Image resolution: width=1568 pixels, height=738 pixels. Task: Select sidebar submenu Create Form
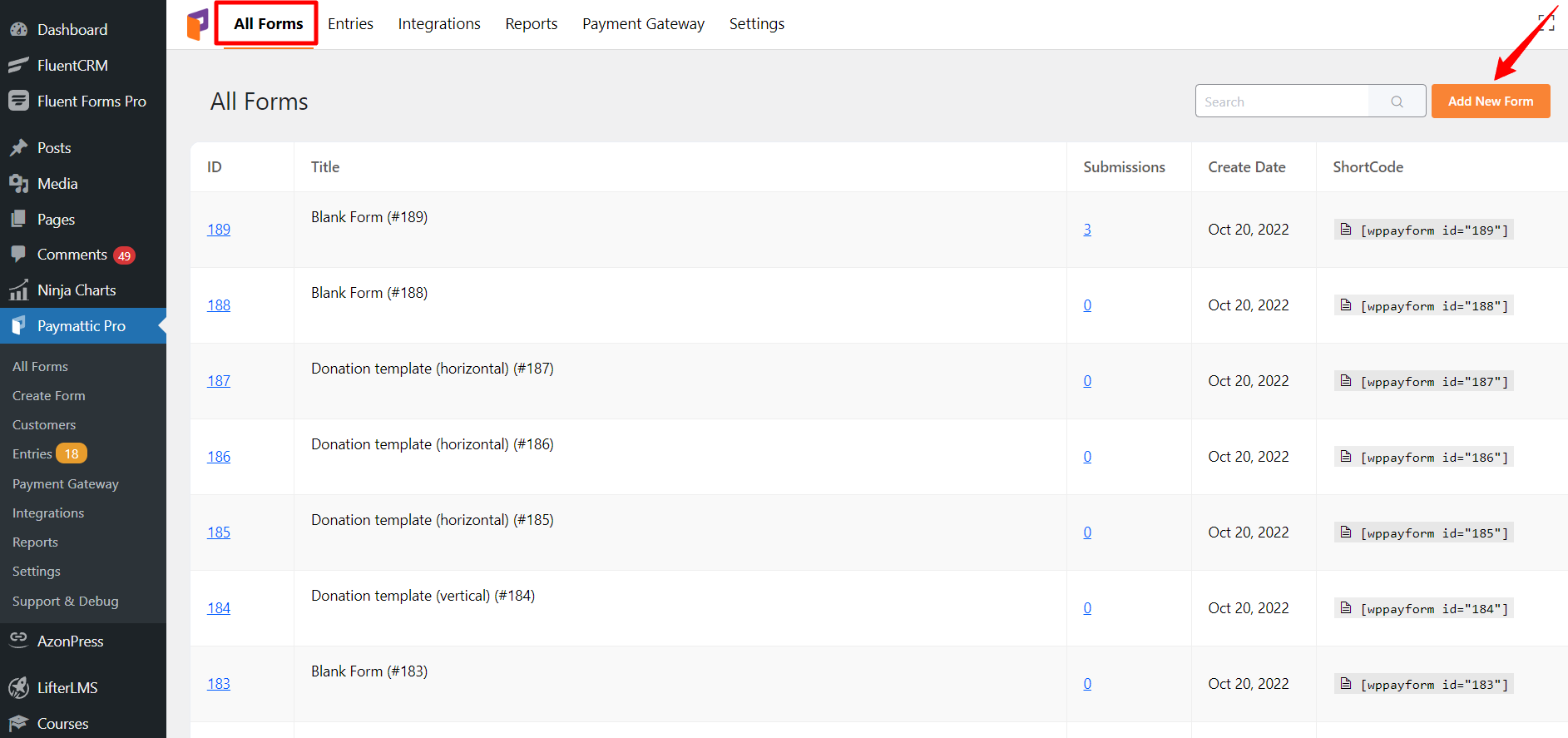click(x=49, y=395)
